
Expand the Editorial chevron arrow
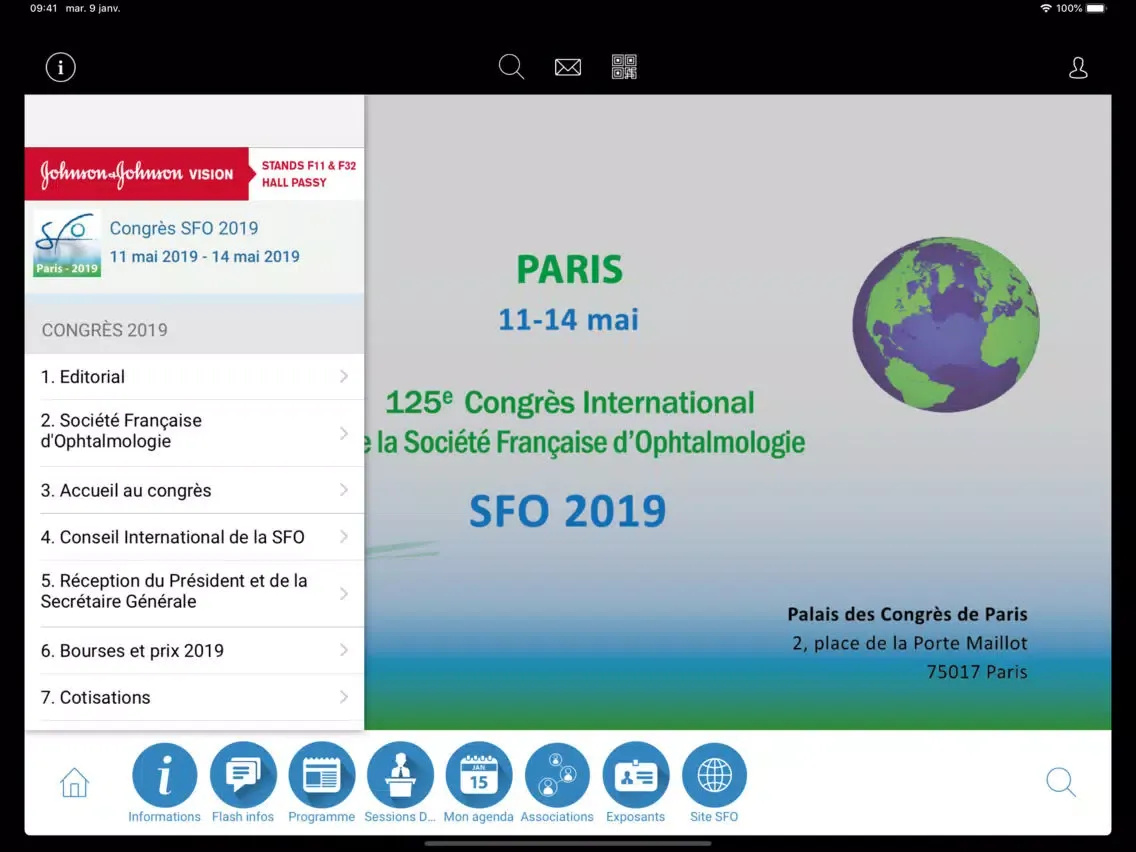click(344, 377)
